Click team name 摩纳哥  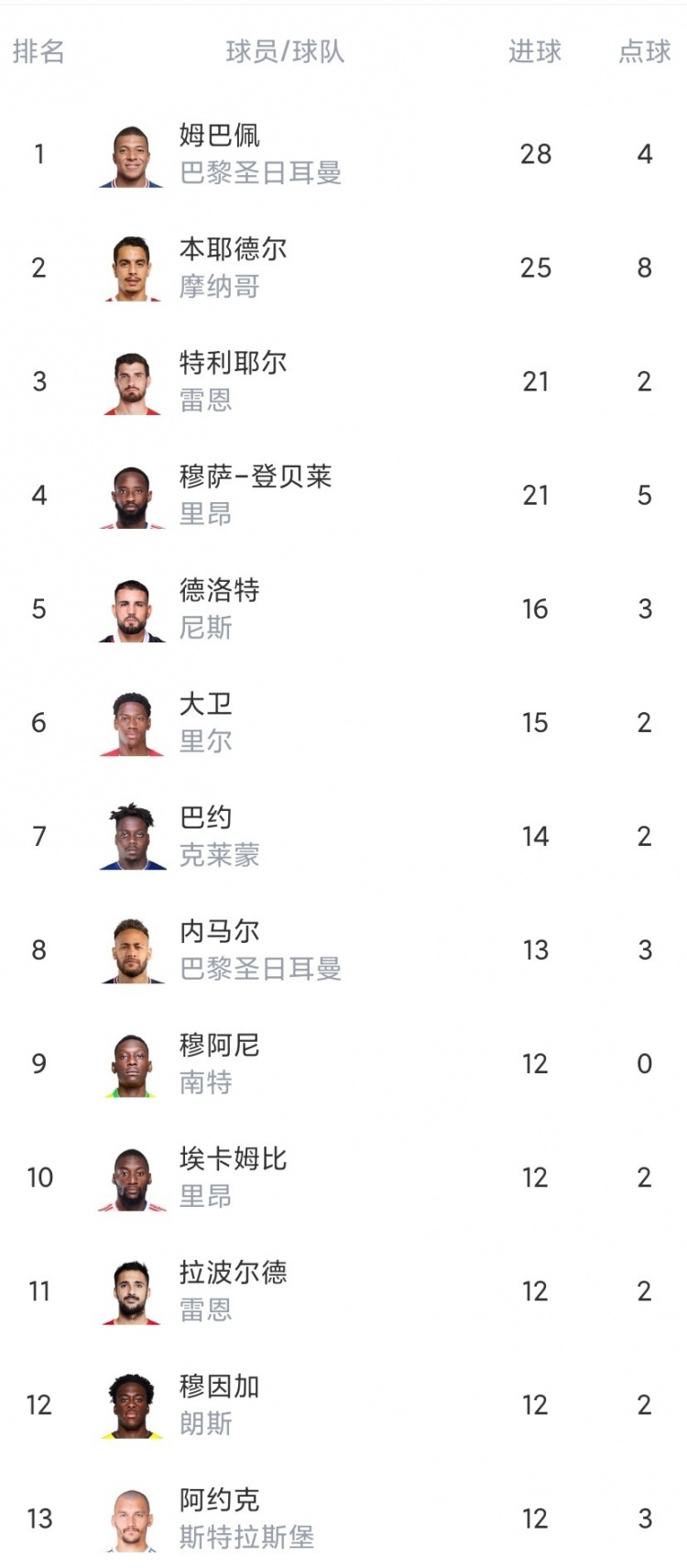[220, 287]
